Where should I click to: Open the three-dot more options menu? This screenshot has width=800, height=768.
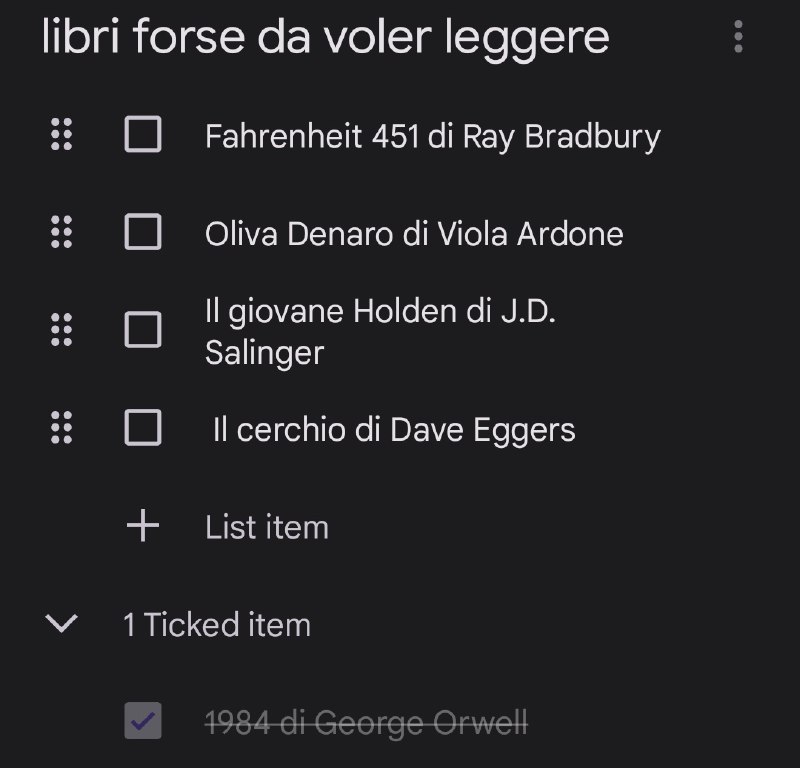point(738,37)
